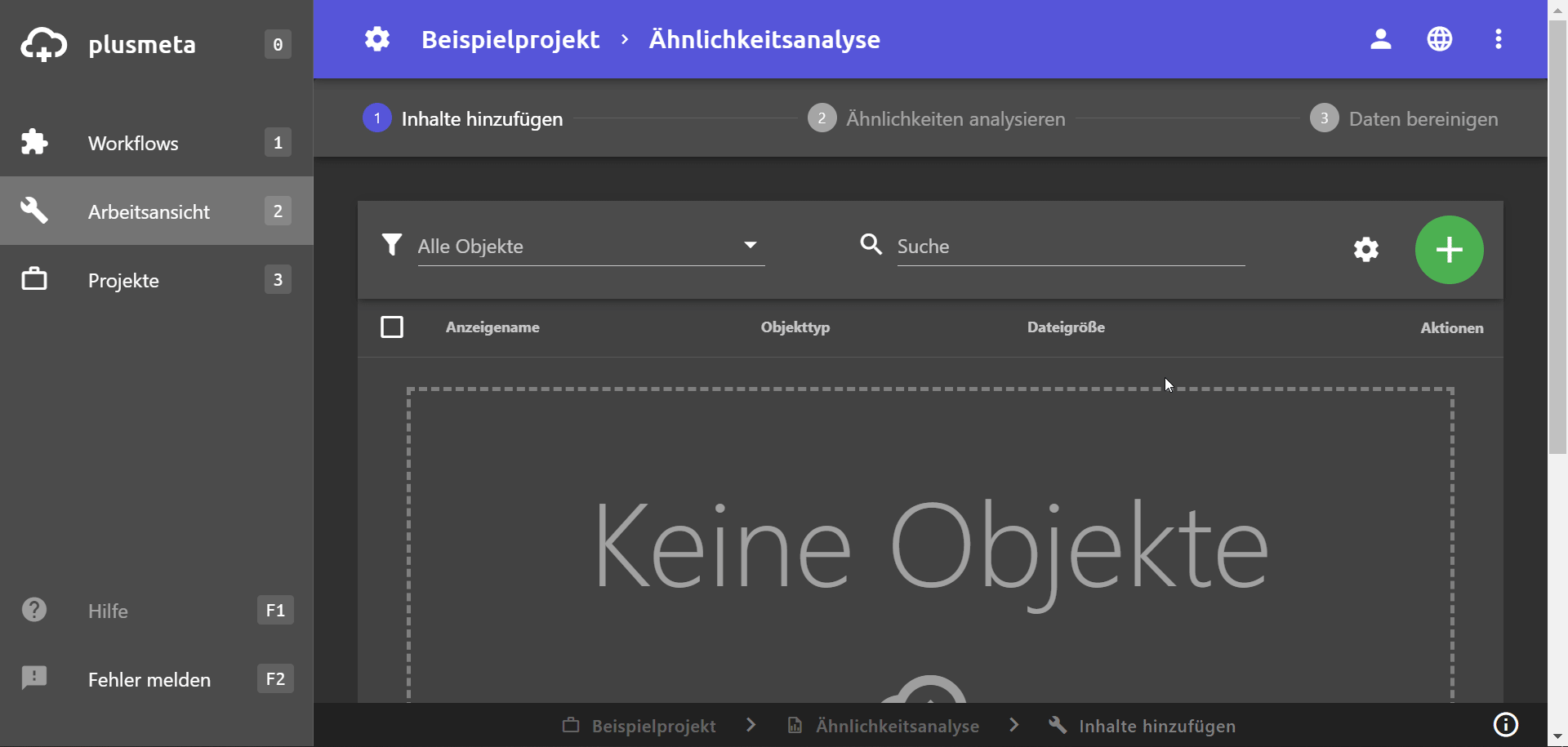Open the language globe icon

coord(1440,38)
